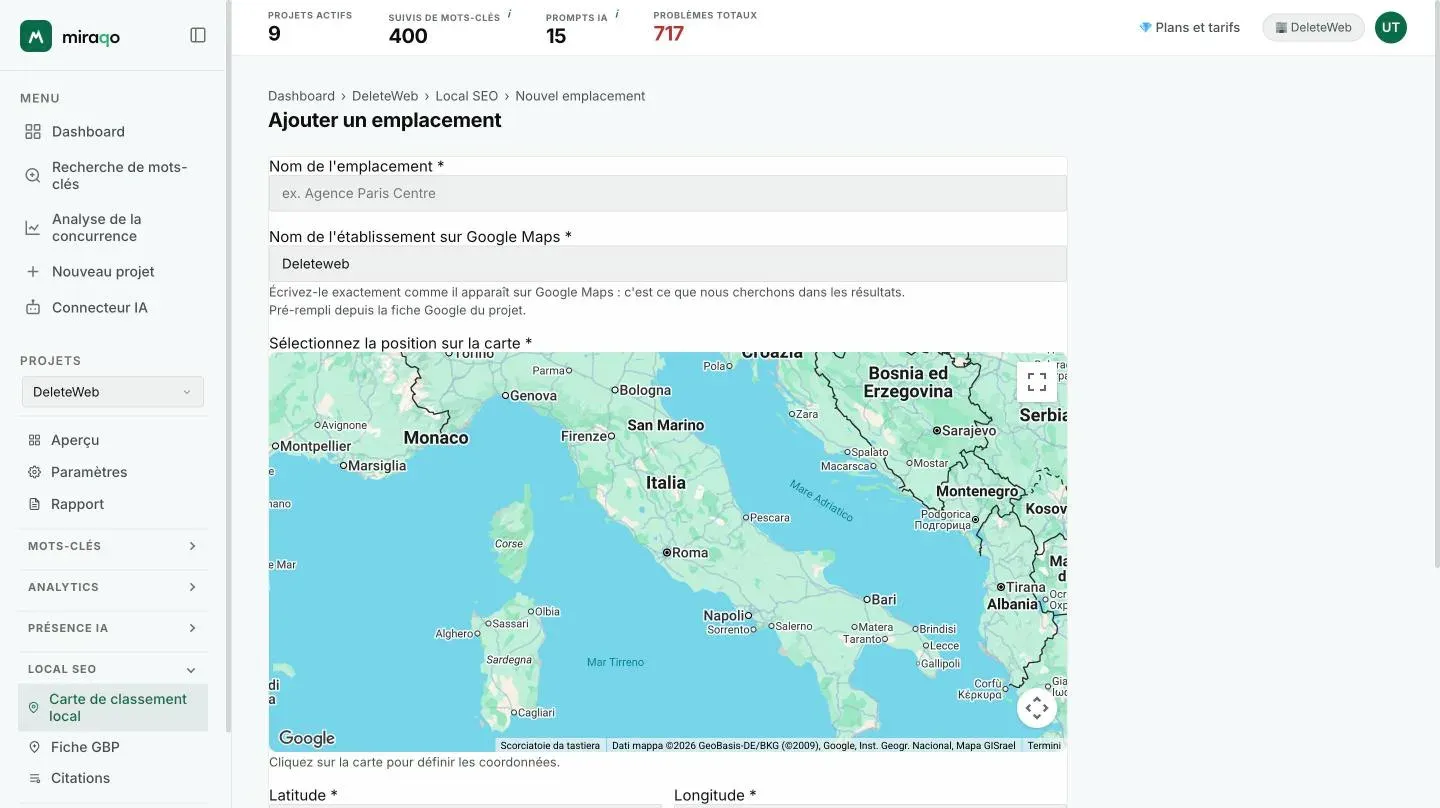This screenshot has width=1440, height=808.
Task: Toggle fullscreen view on the map
Action: (1037, 382)
